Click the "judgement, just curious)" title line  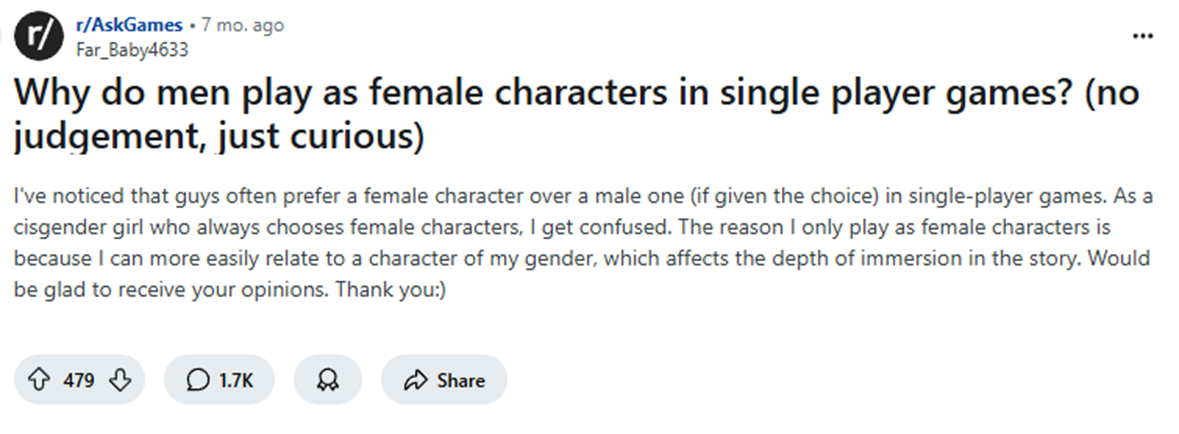tap(219, 138)
